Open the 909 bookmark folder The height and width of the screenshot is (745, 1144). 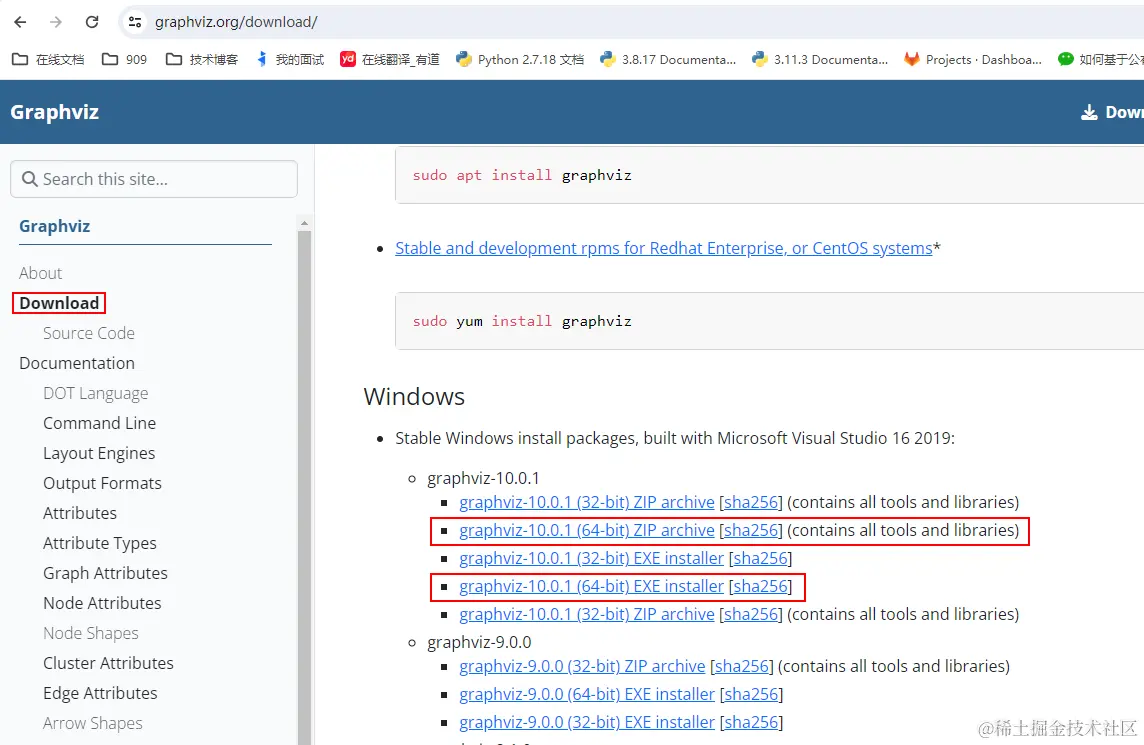click(x=125, y=60)
